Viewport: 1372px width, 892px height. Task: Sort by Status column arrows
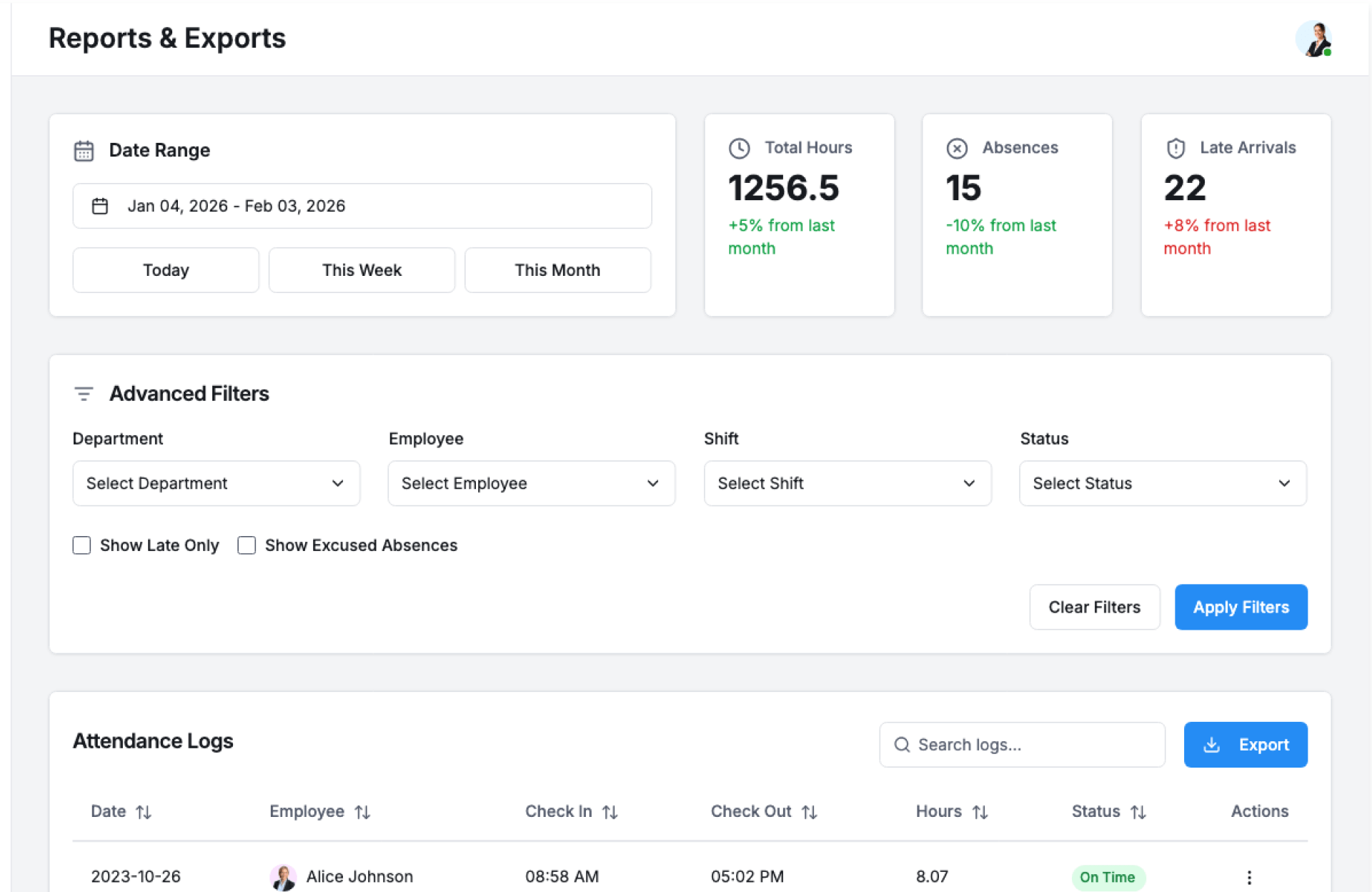tap(1138, 812)
